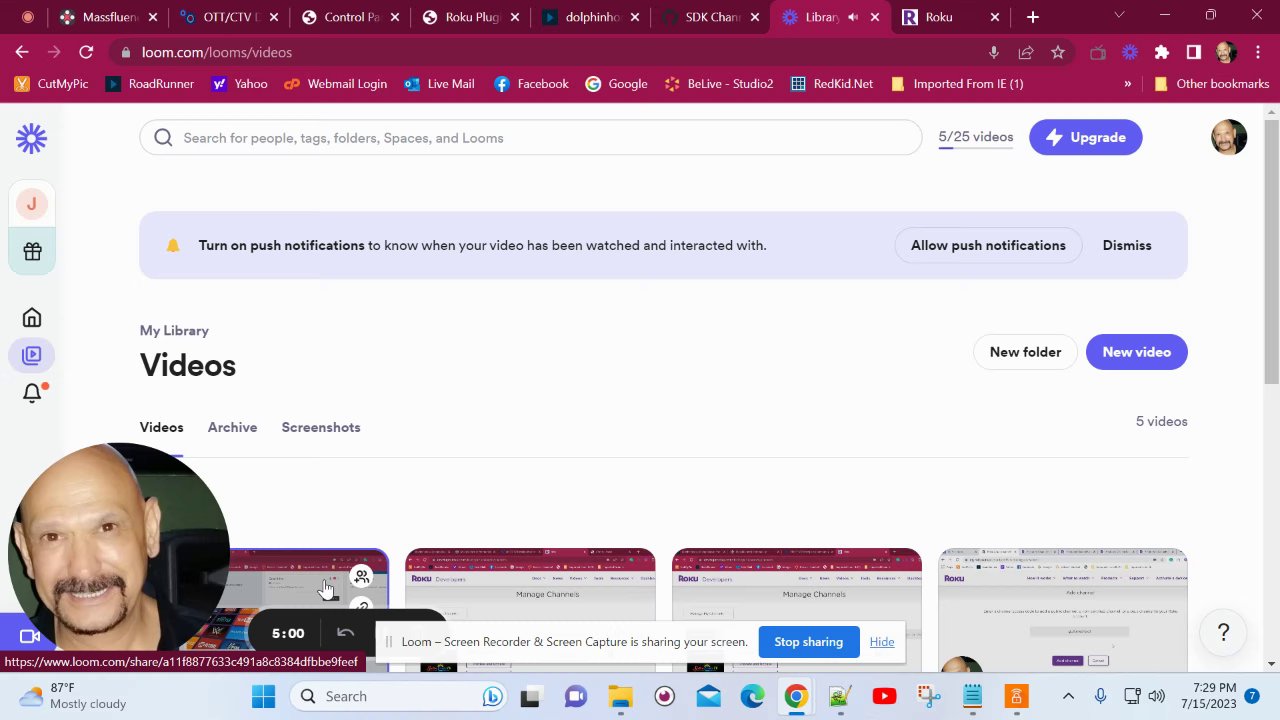Open Imported From IE (1) bookmarks folder
This screenshot has width=1280, height=720.
click(956, 84)
